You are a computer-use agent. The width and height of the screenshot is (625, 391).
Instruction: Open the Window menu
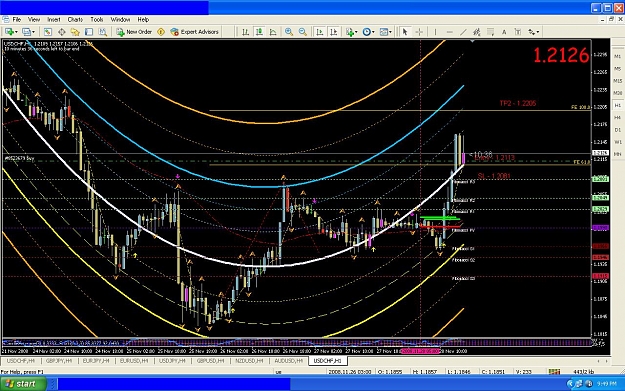pos(120,20)
